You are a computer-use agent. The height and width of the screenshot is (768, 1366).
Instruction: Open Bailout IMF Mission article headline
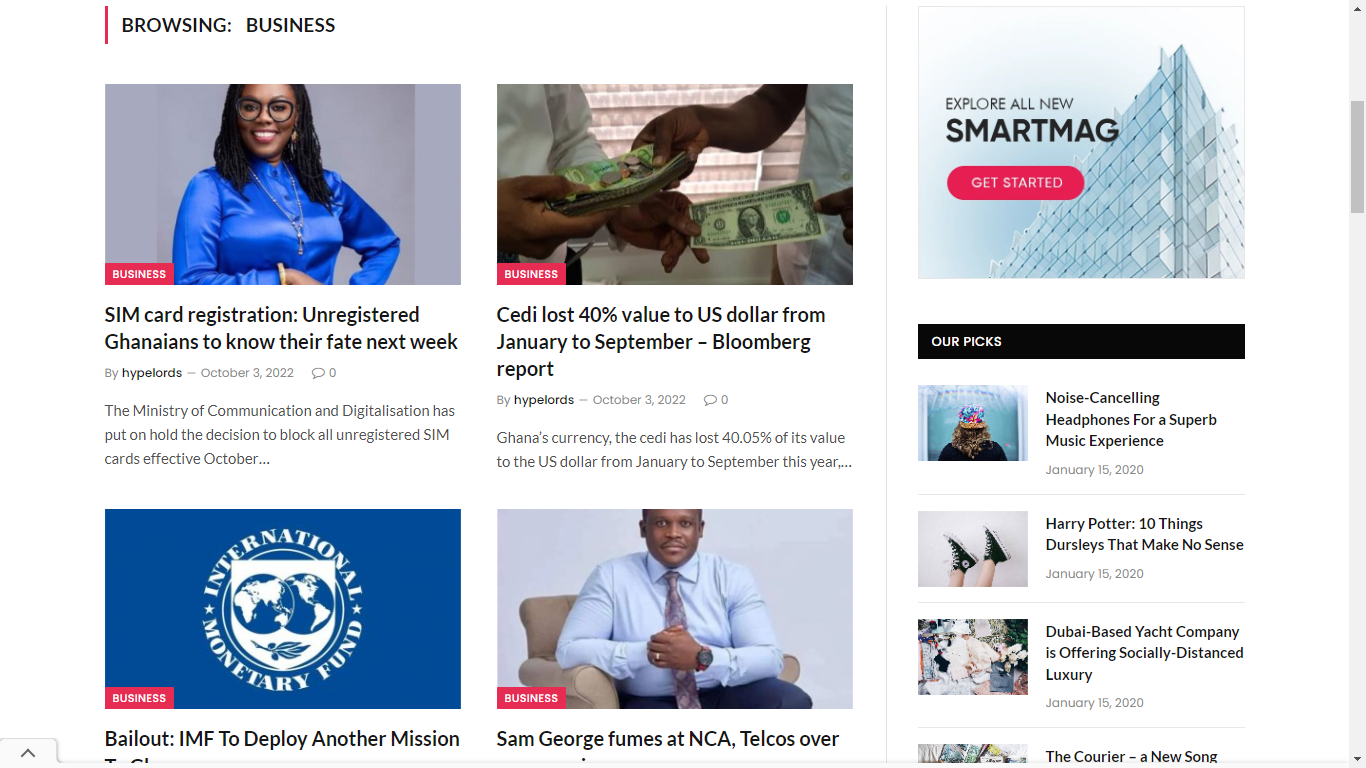(282, 747)
